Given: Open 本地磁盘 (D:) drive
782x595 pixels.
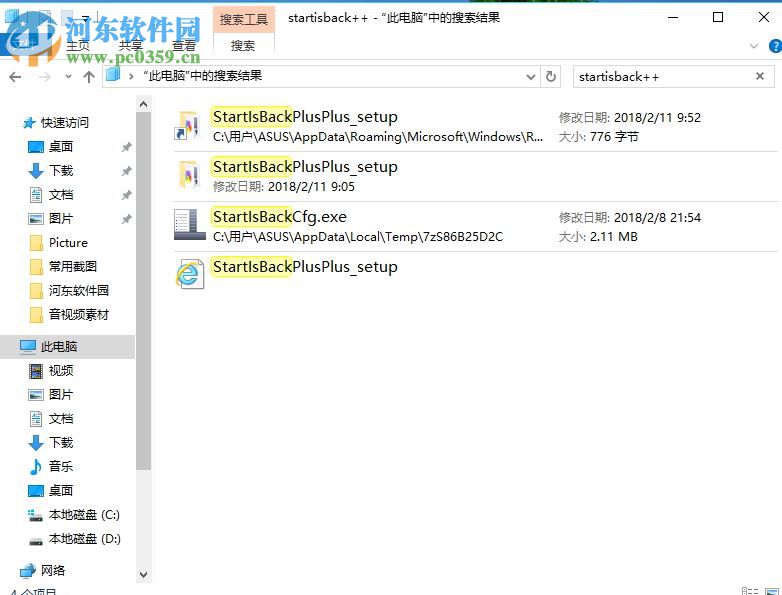Looking at the screenshot, I should tap(84, 539).
